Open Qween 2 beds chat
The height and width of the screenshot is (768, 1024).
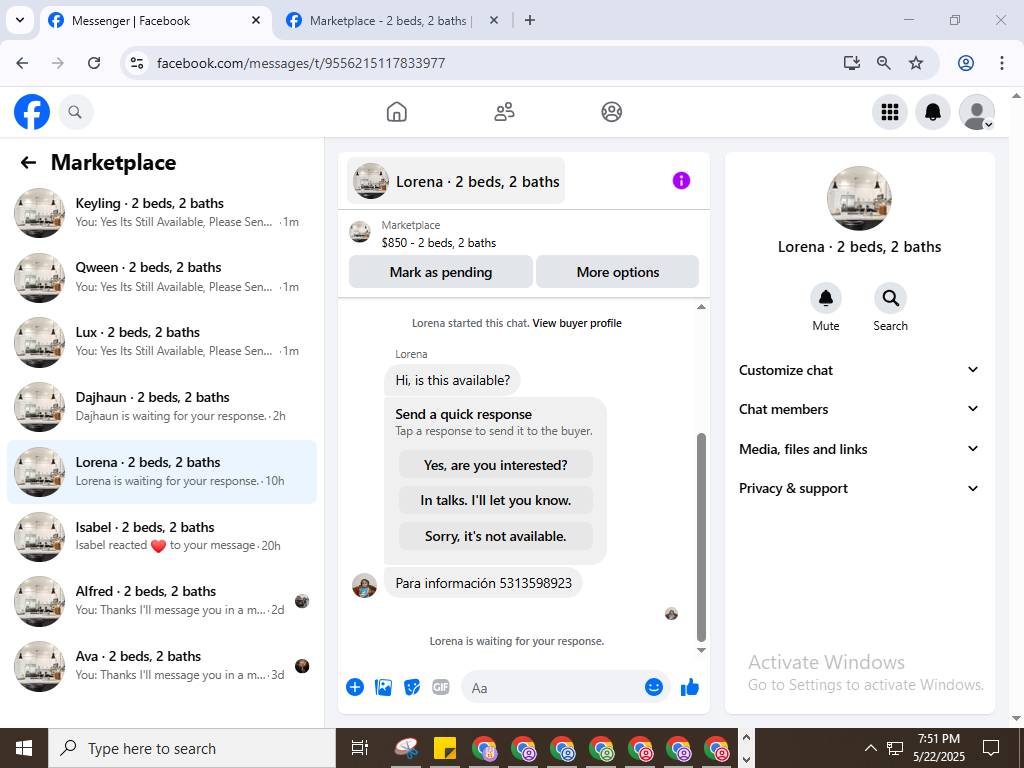[x=162, y=278]
